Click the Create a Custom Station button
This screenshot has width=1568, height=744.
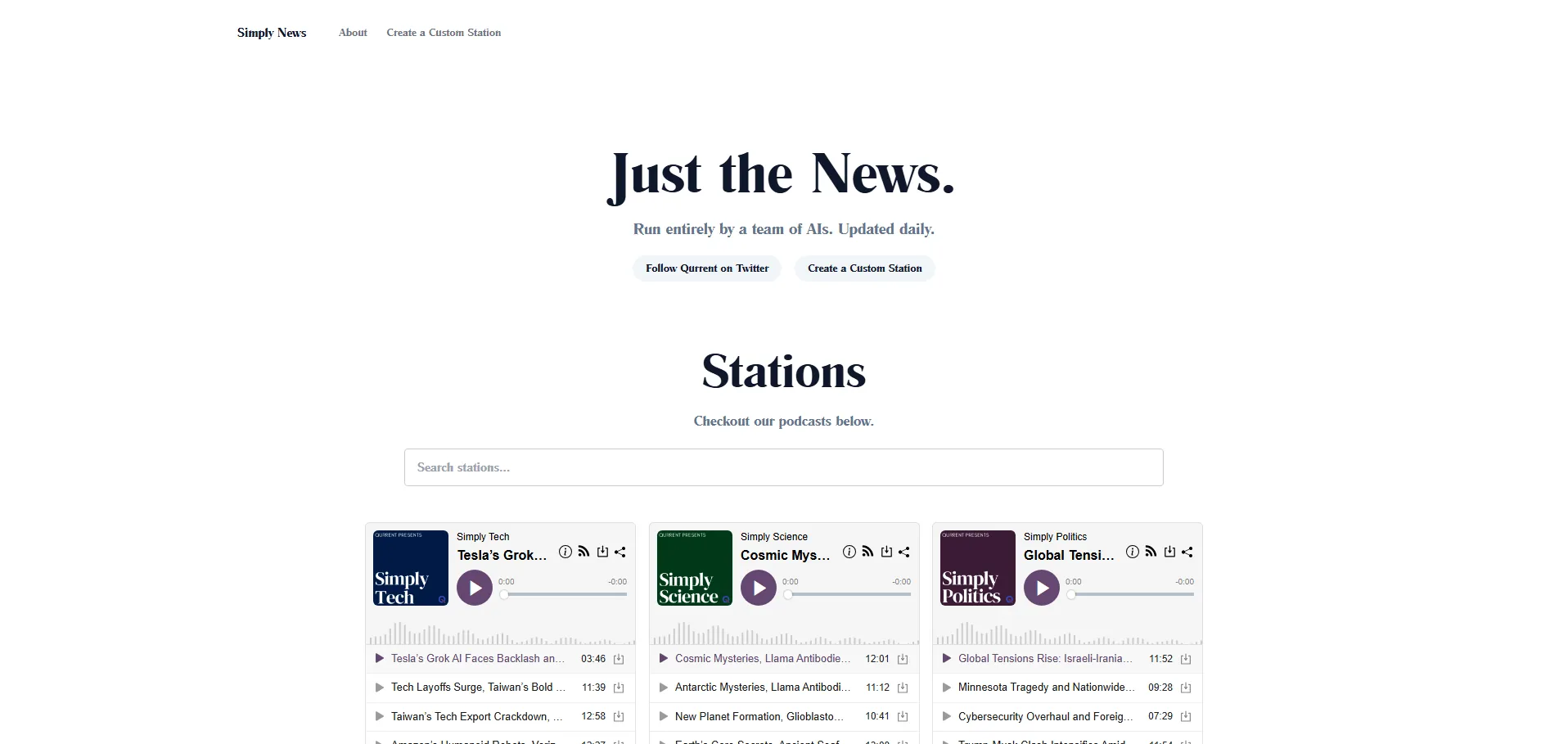coord(864,268)
